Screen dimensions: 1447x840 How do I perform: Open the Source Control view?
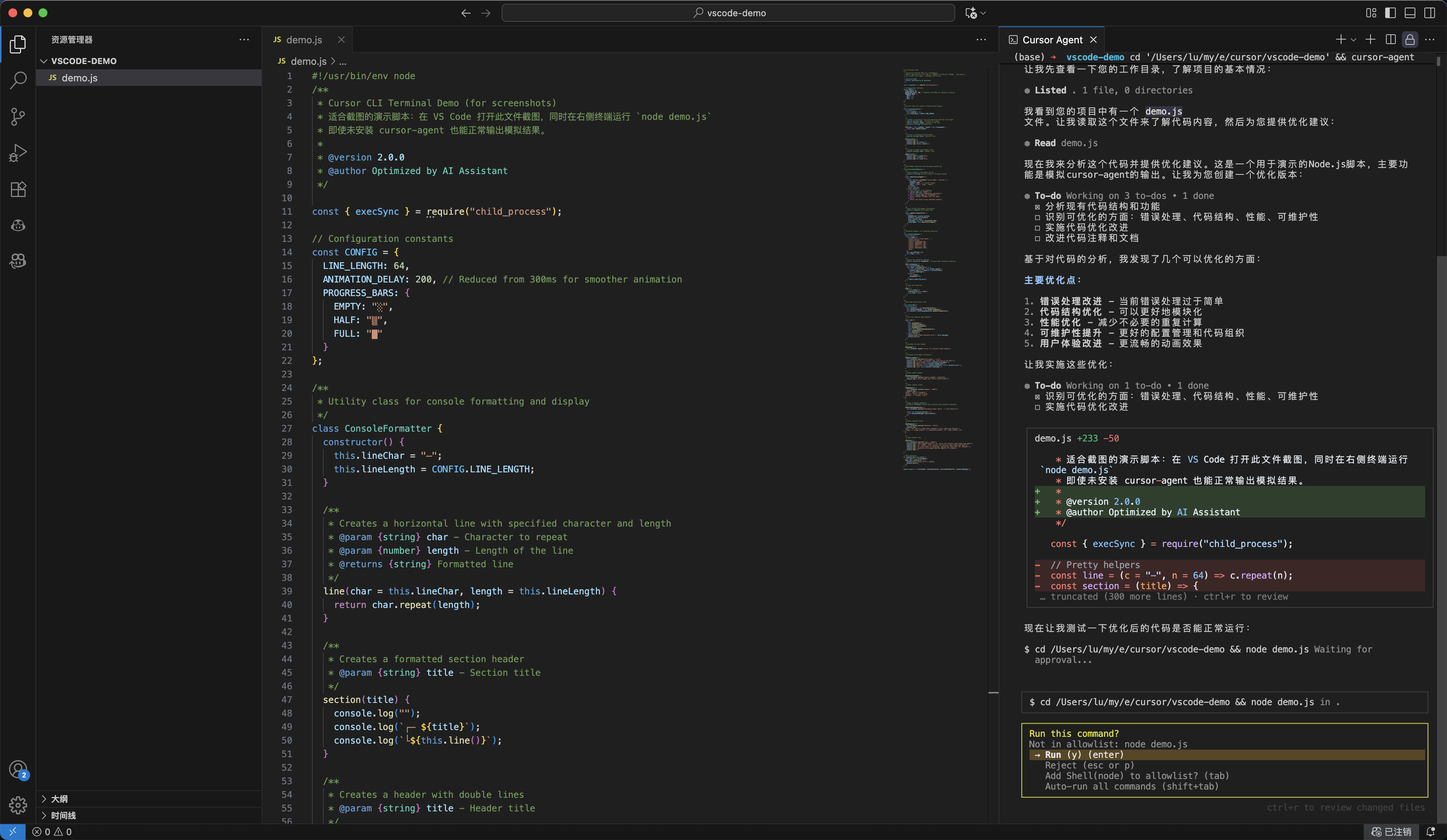(x=18, y=116)
